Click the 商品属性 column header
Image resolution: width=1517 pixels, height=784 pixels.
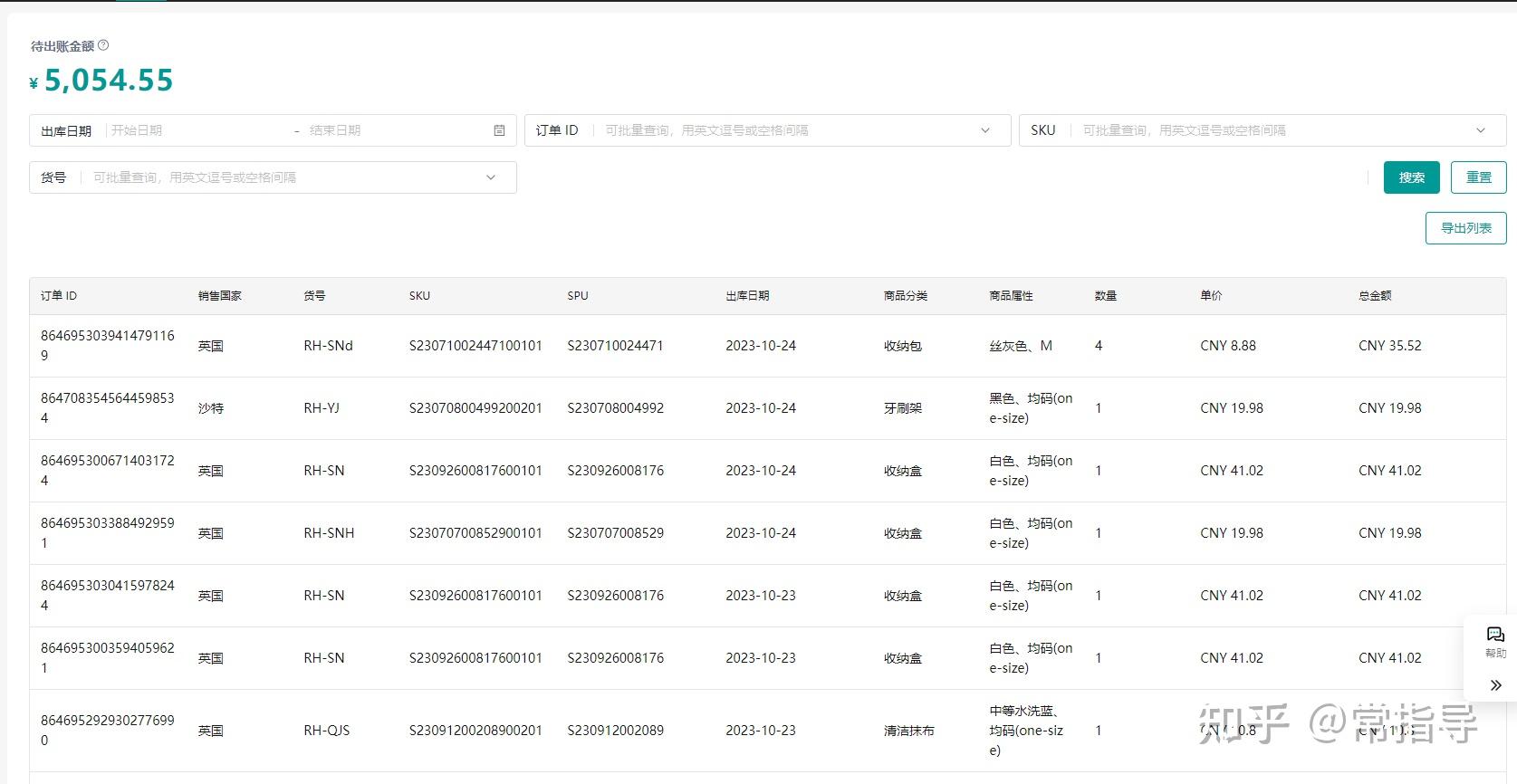(1011, 296)
